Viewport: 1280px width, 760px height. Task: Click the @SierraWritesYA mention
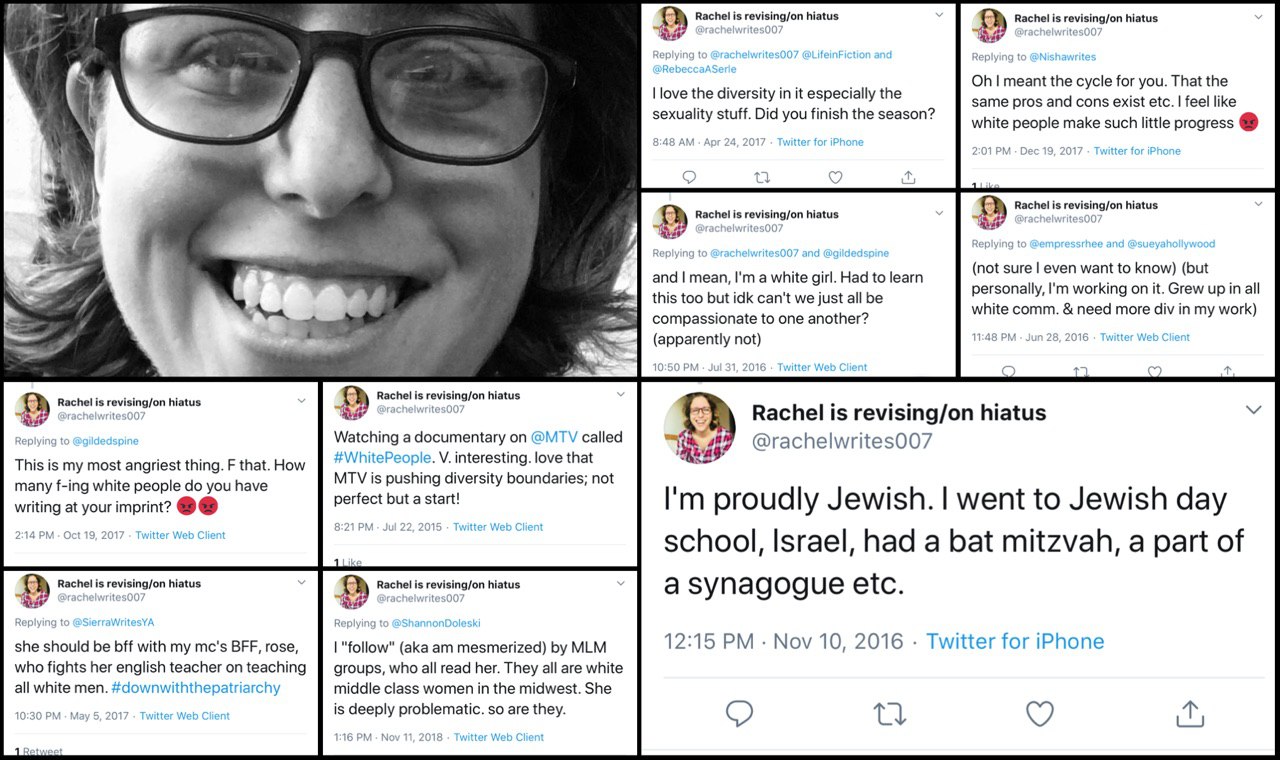(112, 622)
